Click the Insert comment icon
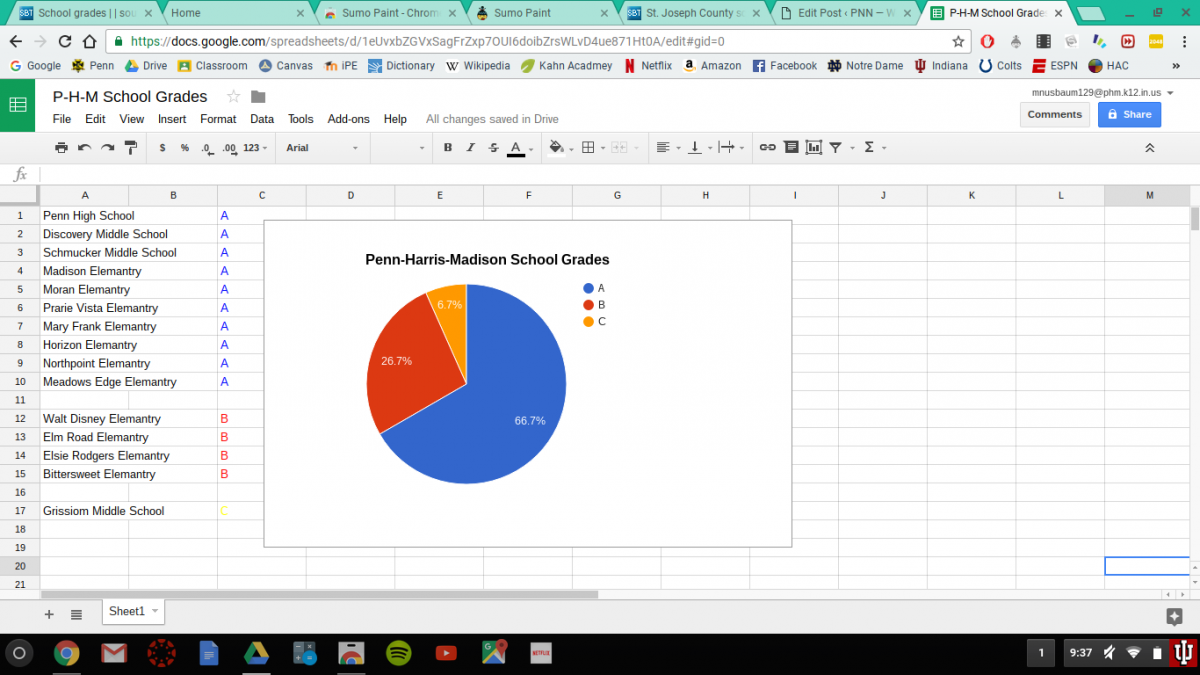This screenshot has width=1200, height=675. click(x=791, y=147)
